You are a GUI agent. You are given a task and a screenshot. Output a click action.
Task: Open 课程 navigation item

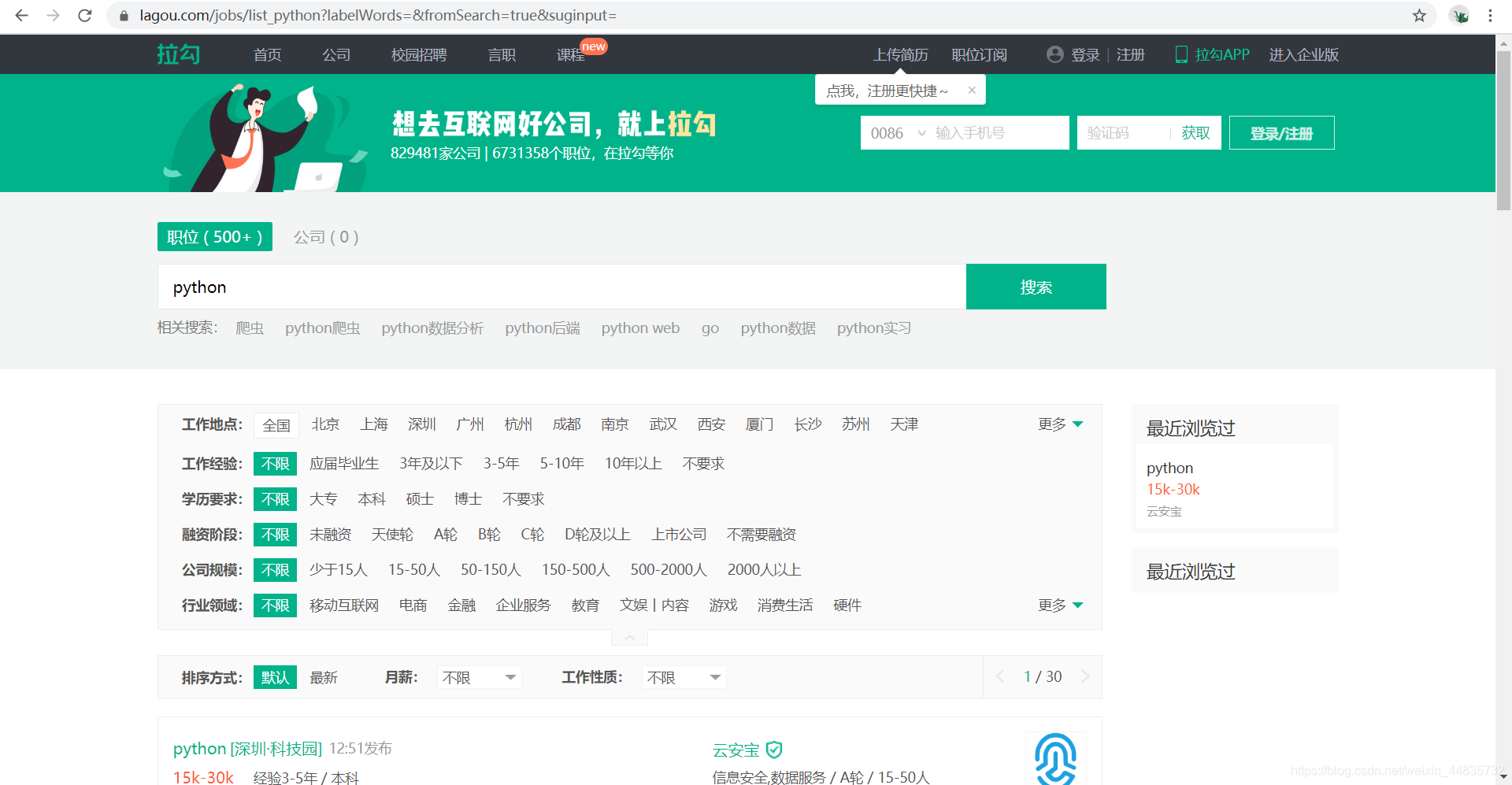point(571,54)
